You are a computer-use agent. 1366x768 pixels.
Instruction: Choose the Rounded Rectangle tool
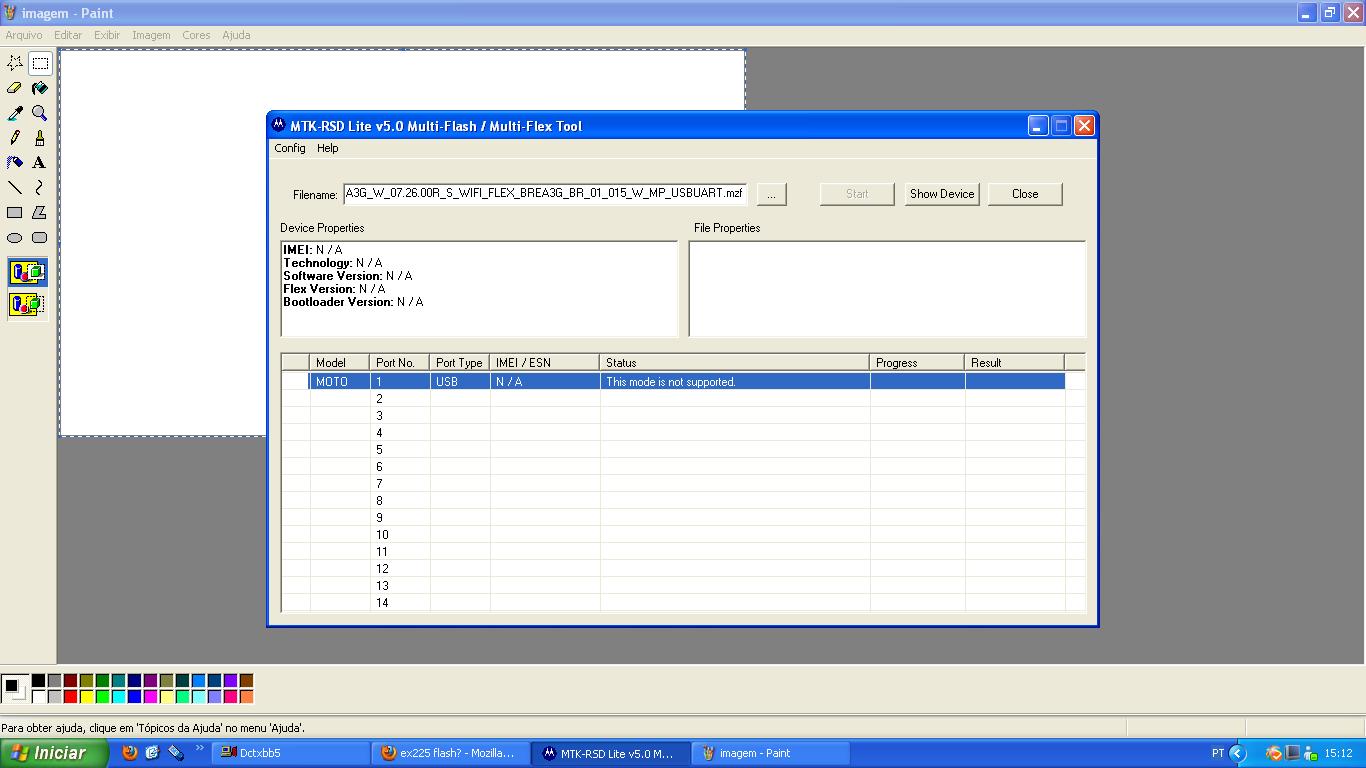click(x=40, y=238)
